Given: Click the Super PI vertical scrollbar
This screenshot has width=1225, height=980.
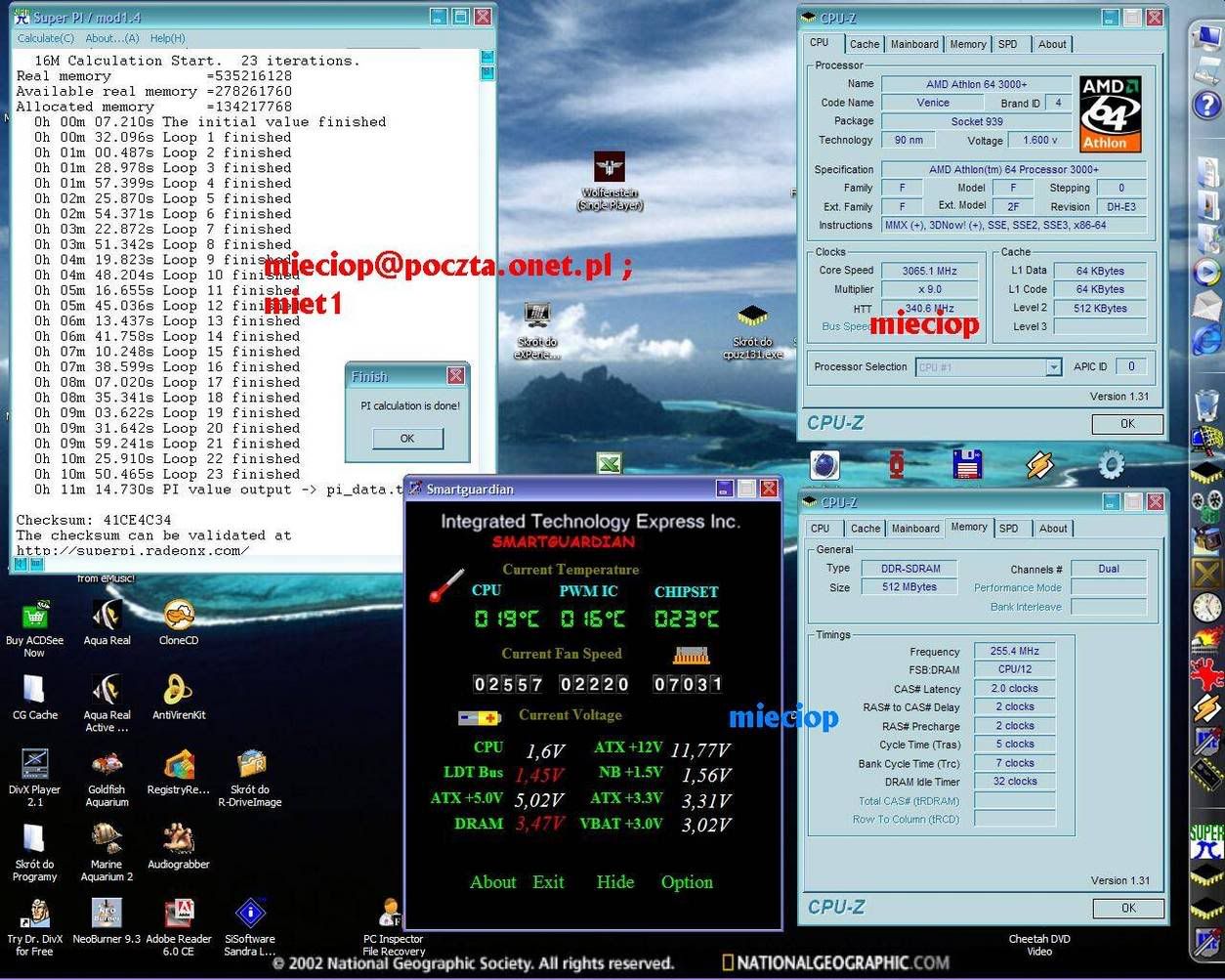Looking at the screenshot, I should tap(486, 293).
